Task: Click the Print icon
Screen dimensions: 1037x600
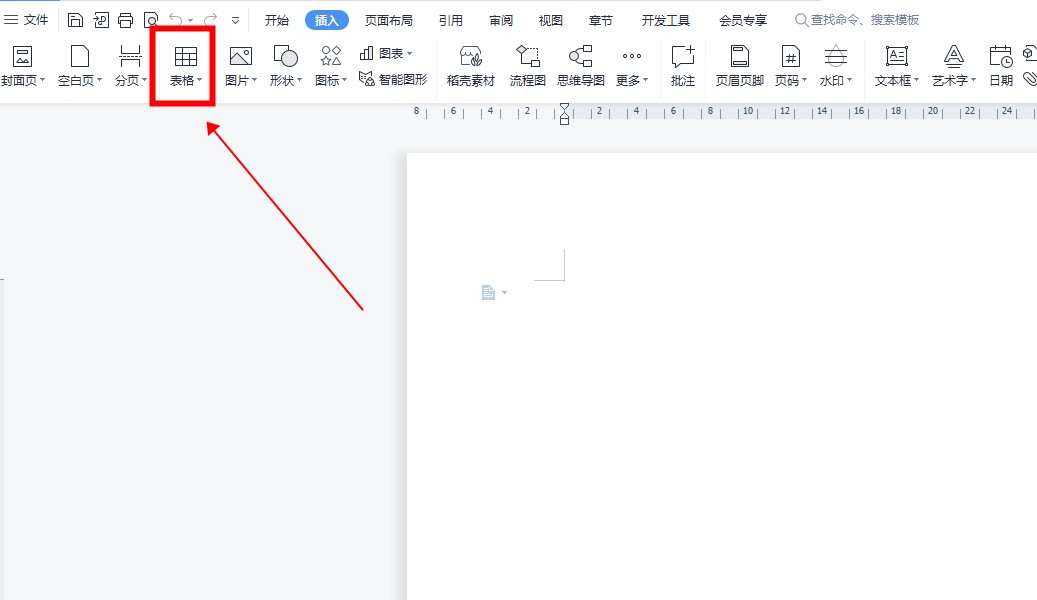Action: click(x=125, y=20)
